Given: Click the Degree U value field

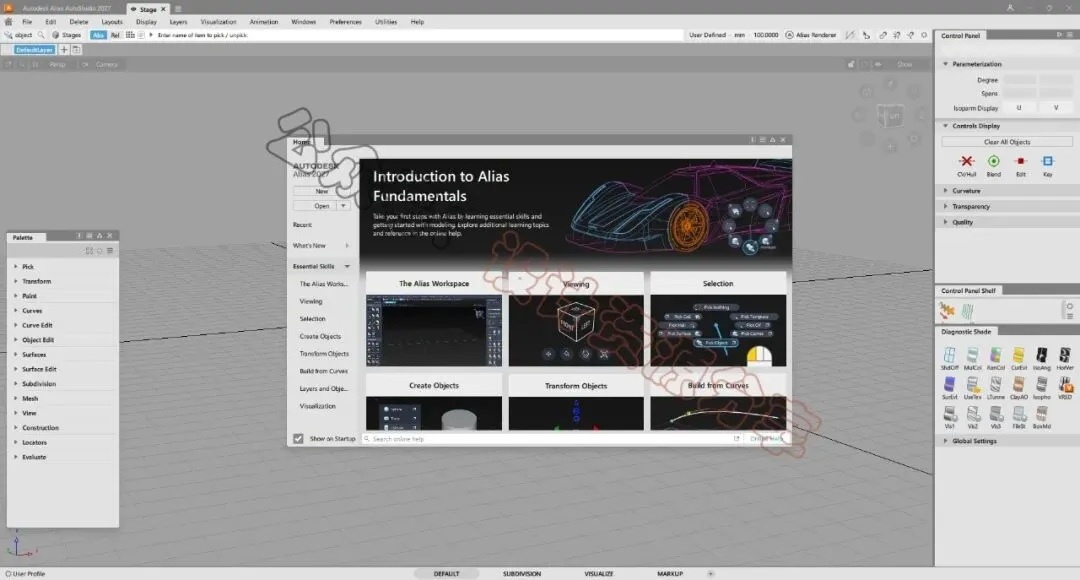Looking at the screenshot, I should pyautogui.click(x=1019, y=80).
